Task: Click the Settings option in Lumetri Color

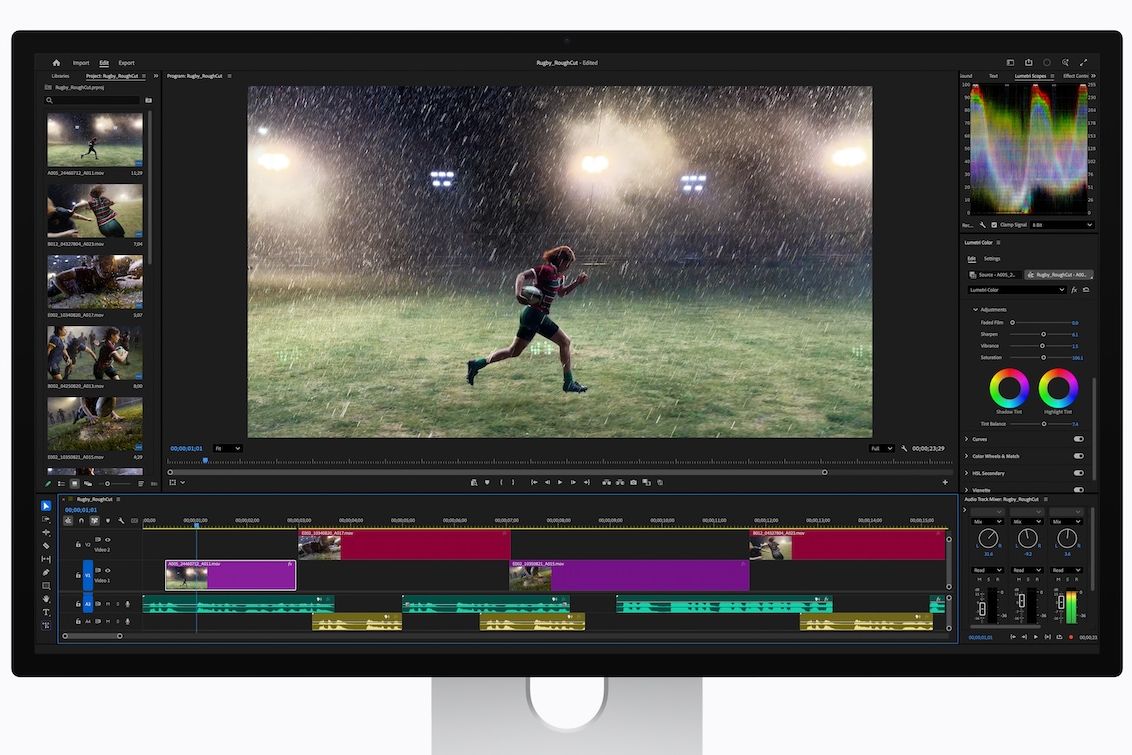Action: [992, 259]
